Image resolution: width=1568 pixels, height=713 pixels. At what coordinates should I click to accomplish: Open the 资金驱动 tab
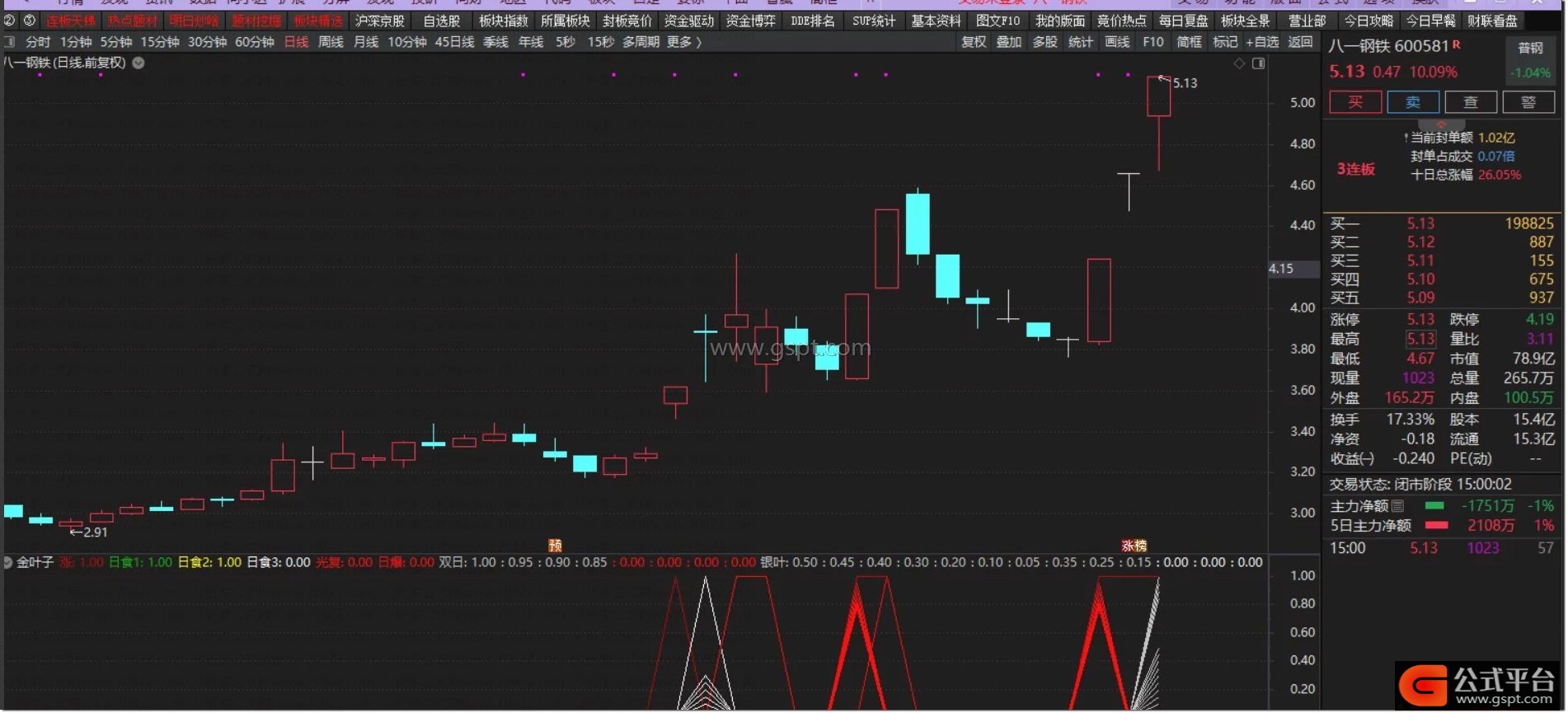[x=689, y=21]
